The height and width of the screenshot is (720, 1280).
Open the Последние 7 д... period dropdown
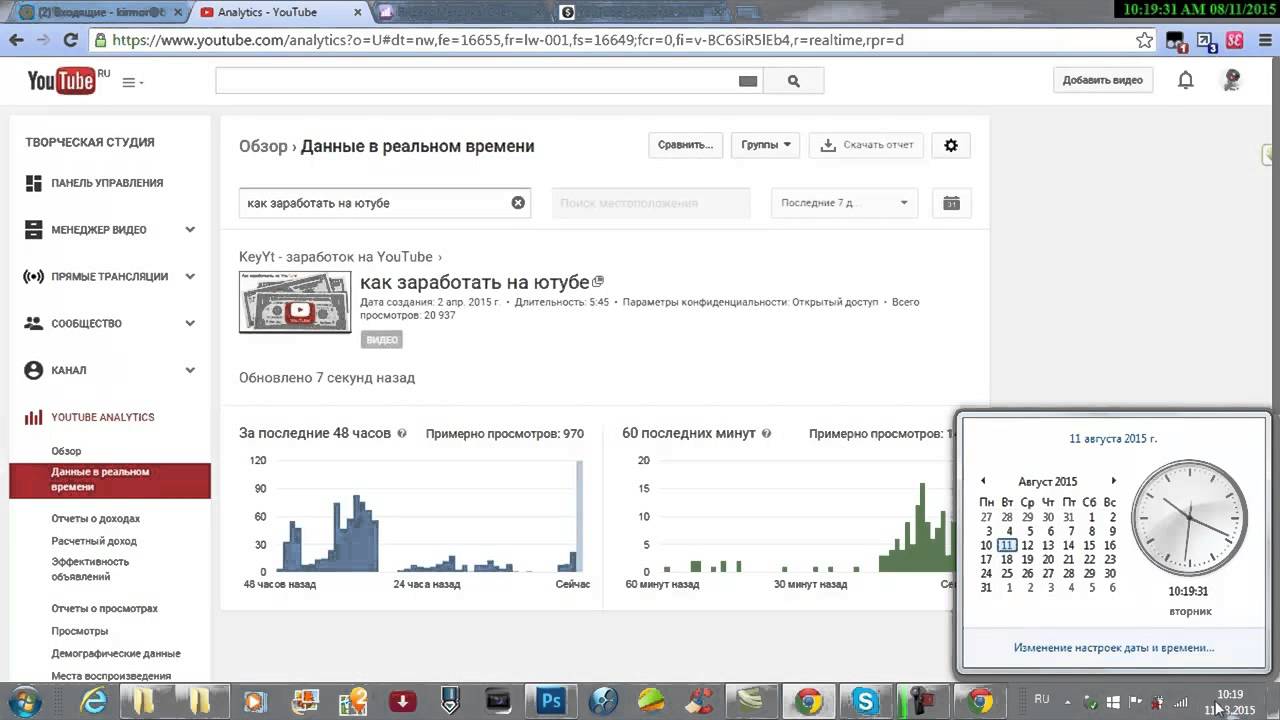click(845, 203)
